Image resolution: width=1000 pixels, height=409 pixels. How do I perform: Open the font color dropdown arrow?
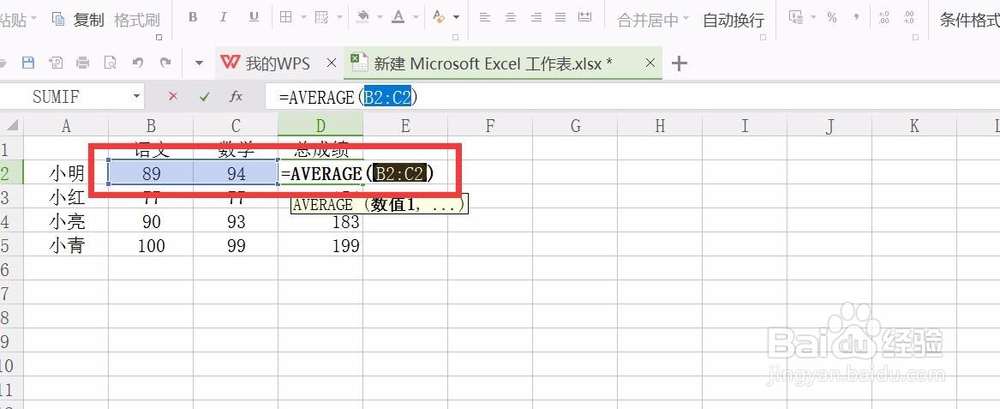point(416,18)
